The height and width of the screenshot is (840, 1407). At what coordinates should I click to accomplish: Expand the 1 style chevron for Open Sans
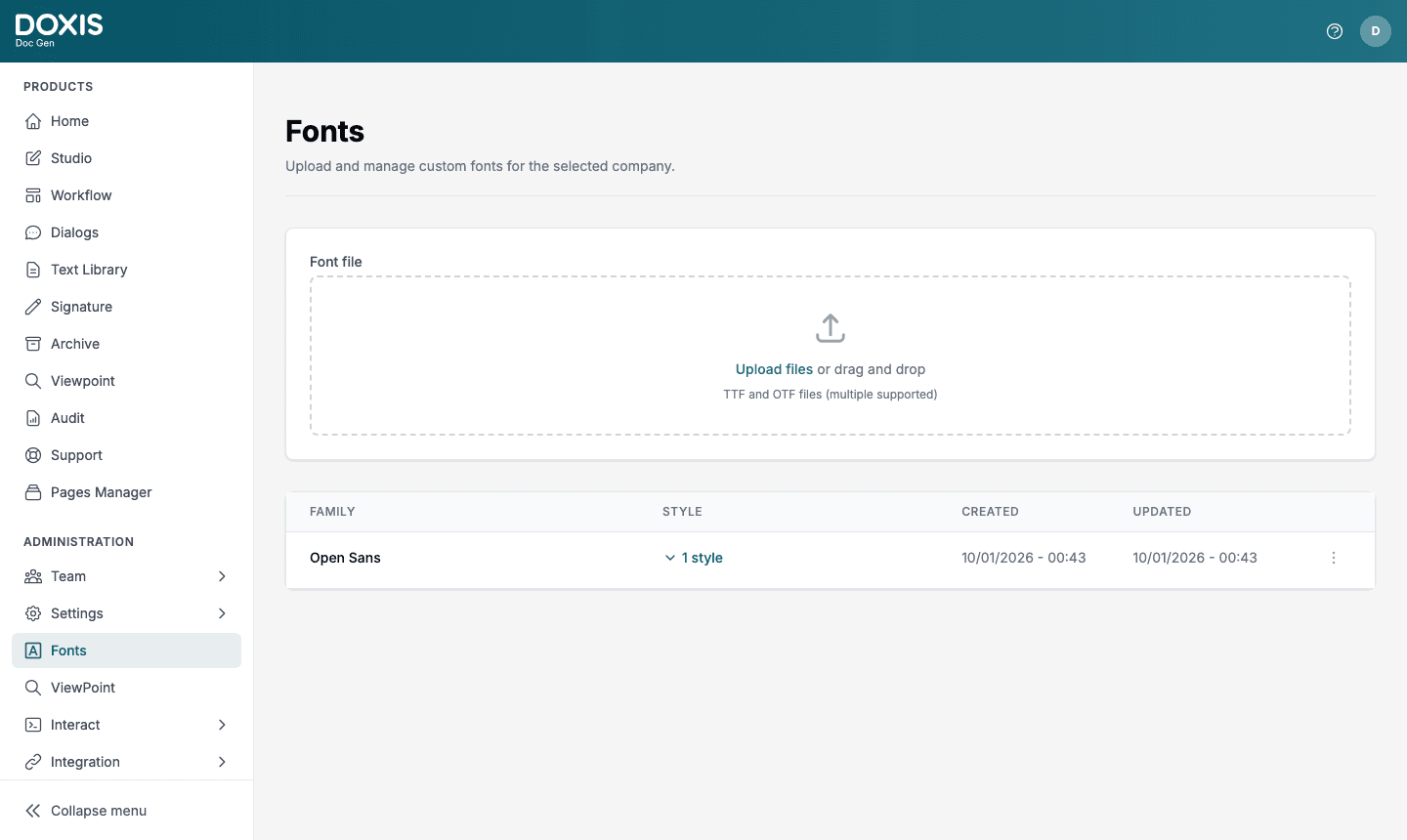pyautogui.click(x=670, y=558)
